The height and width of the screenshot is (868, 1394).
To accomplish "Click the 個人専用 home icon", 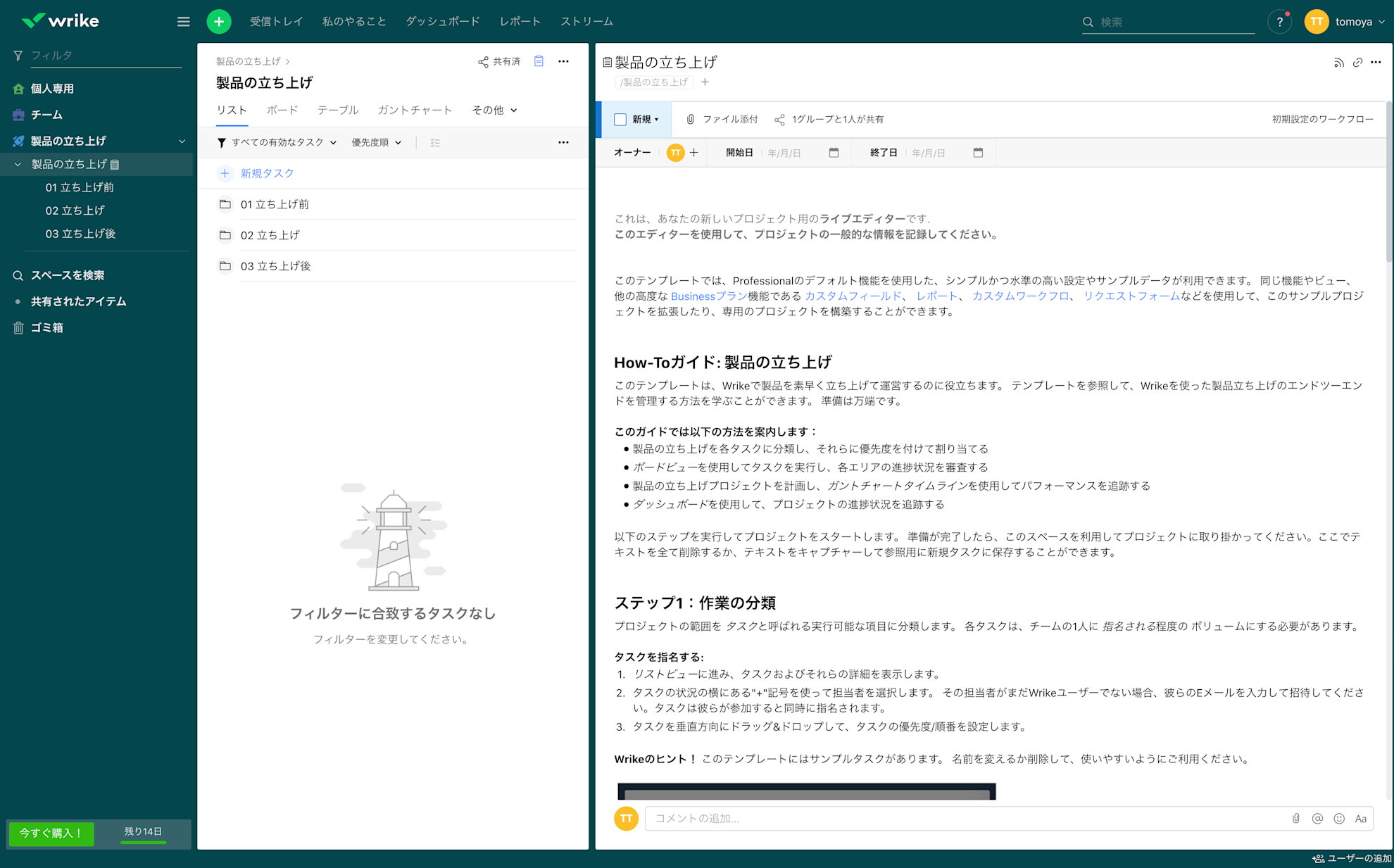I will pos(18,89).
